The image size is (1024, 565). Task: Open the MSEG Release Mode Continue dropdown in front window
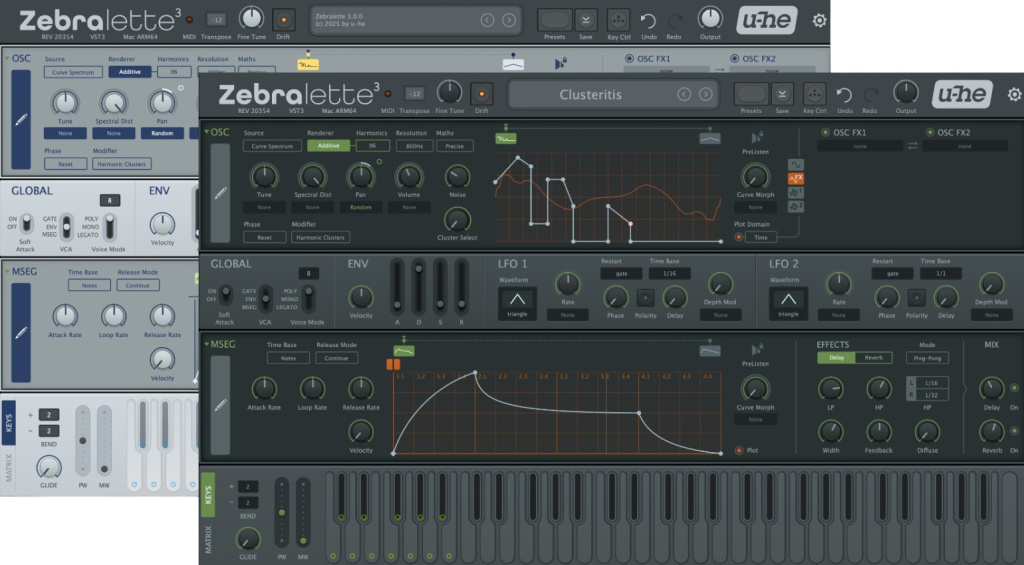(336, 358)
